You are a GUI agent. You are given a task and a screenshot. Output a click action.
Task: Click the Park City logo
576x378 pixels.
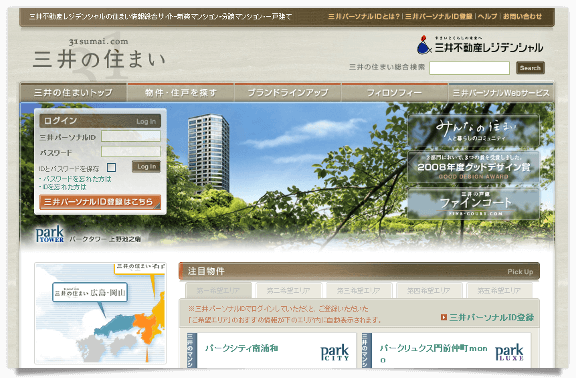(334, 353)
